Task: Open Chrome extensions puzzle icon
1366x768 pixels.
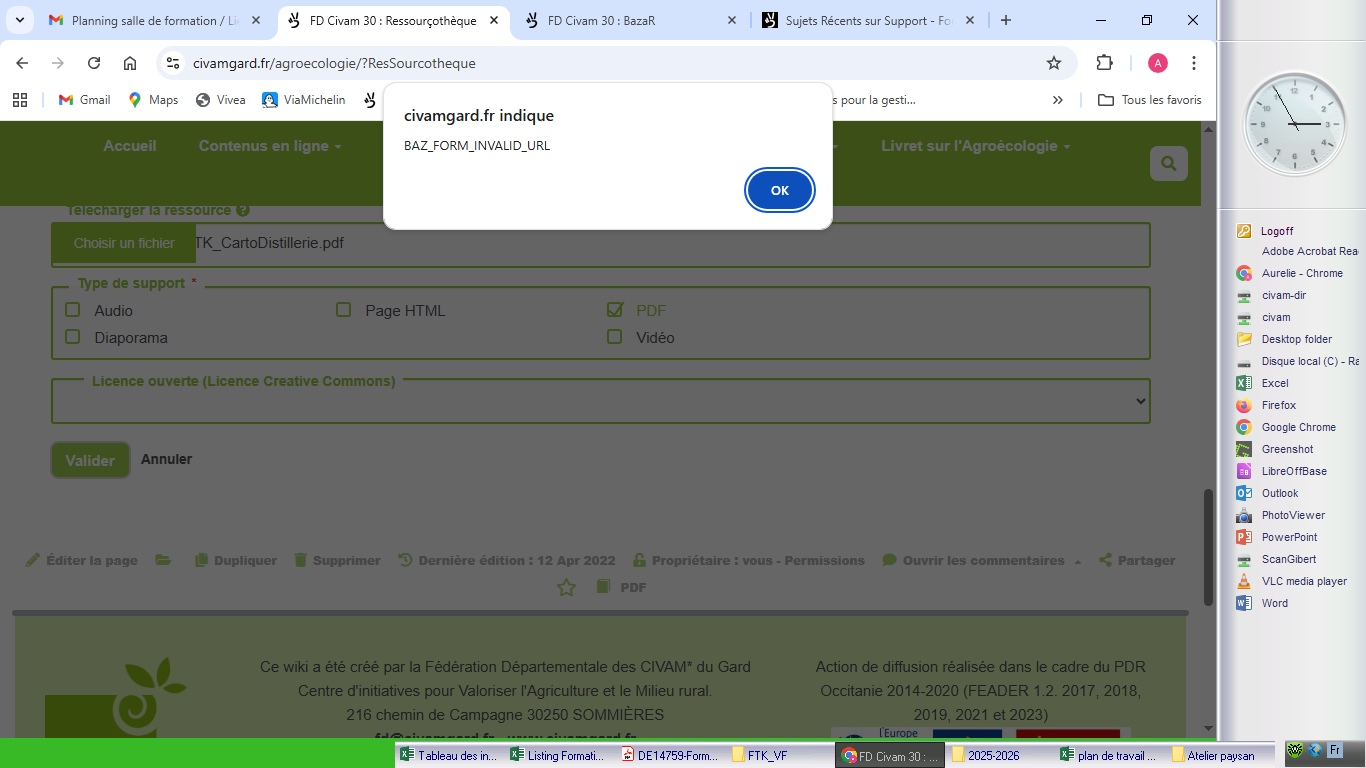Action: click(1104, 63)
